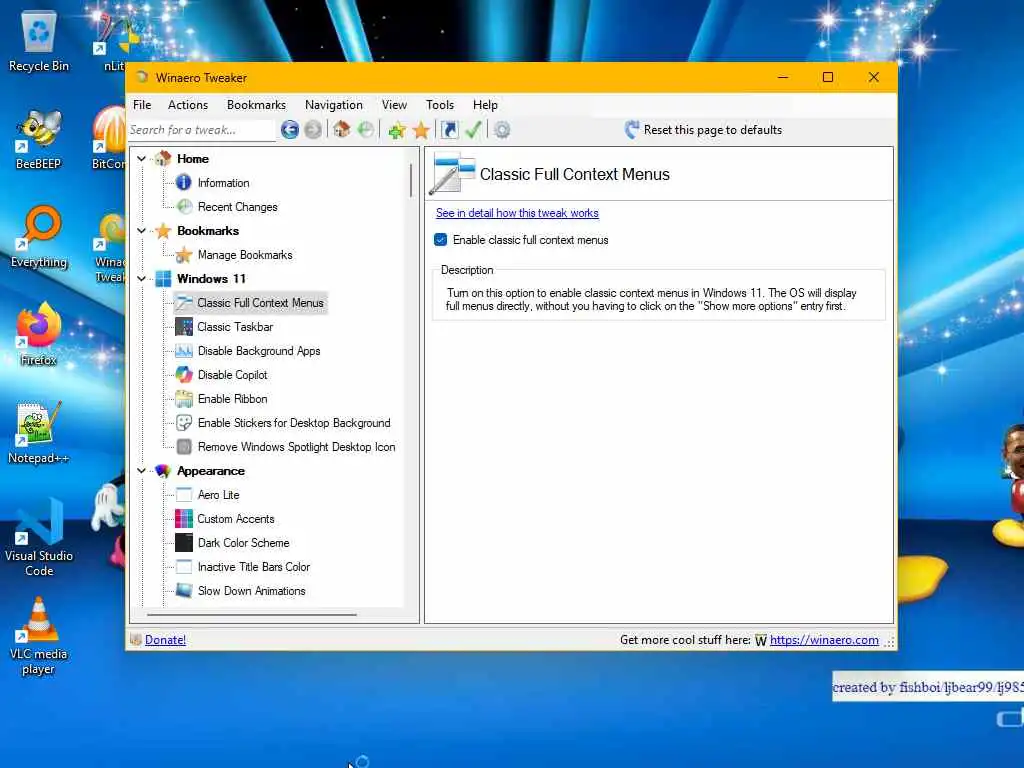
Task: Open Manage Bookmarks gold star toolbar icon
Action: (421, 130)
